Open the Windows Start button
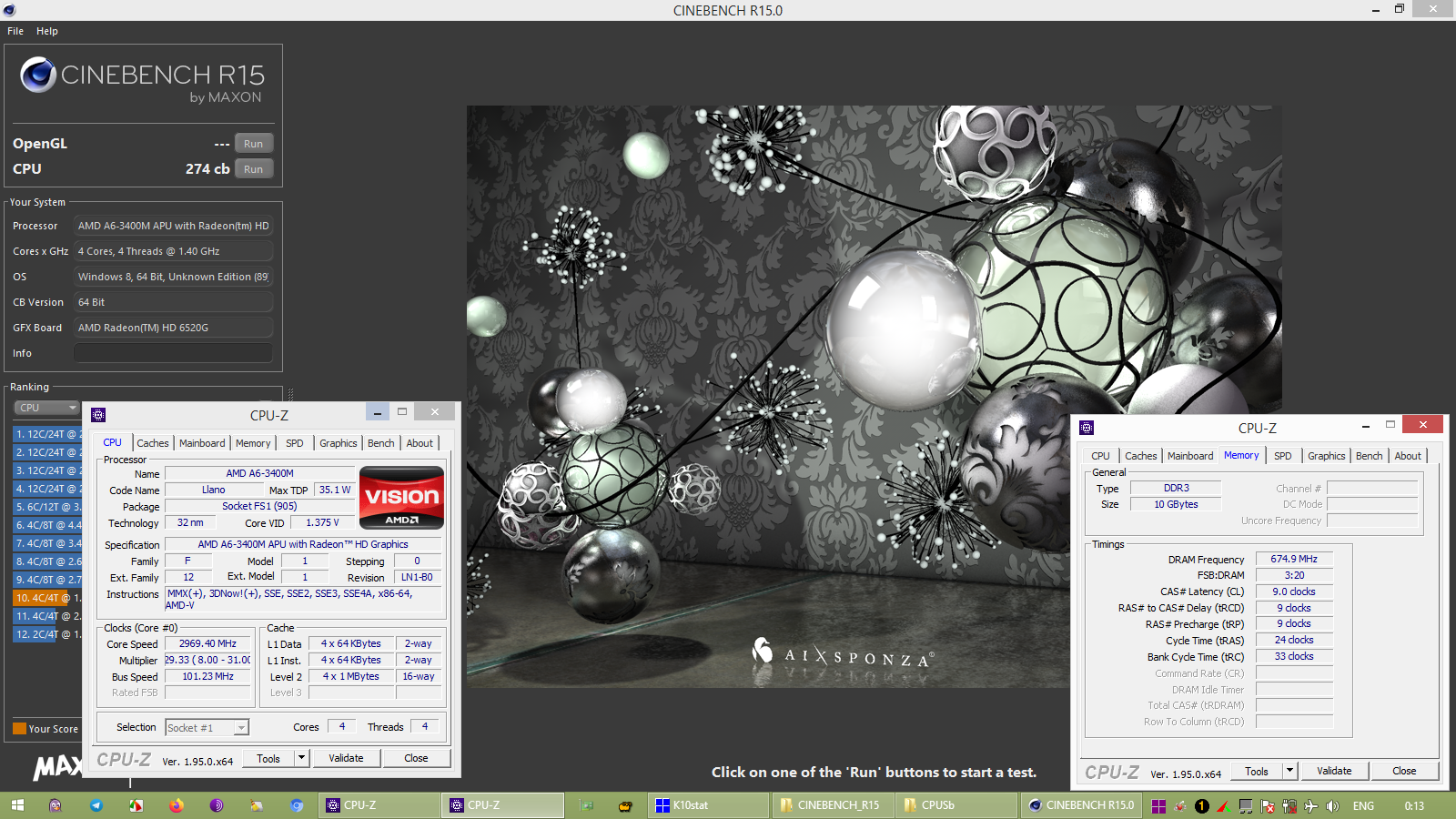 17,805
